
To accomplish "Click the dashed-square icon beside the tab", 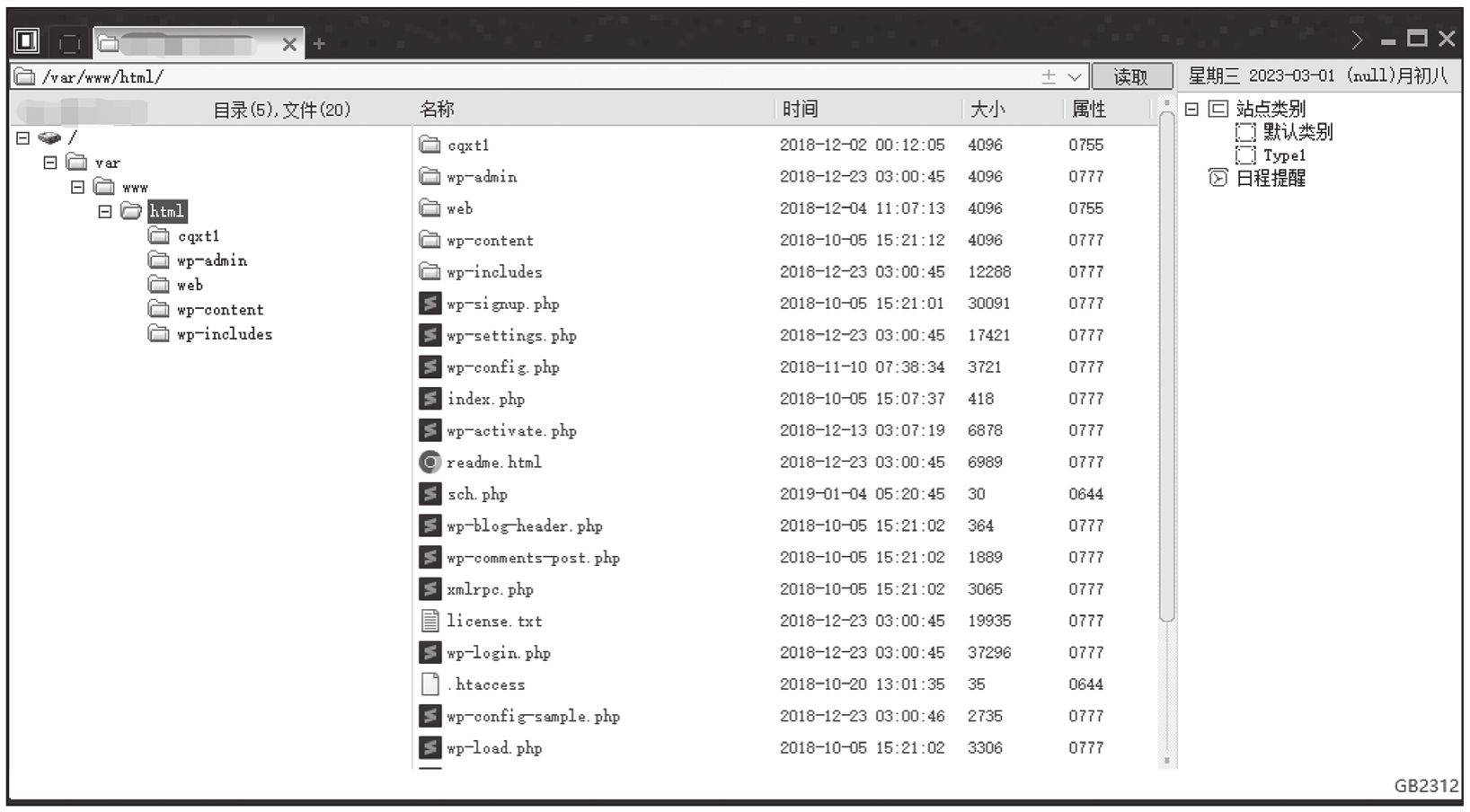I will (69, 42).
